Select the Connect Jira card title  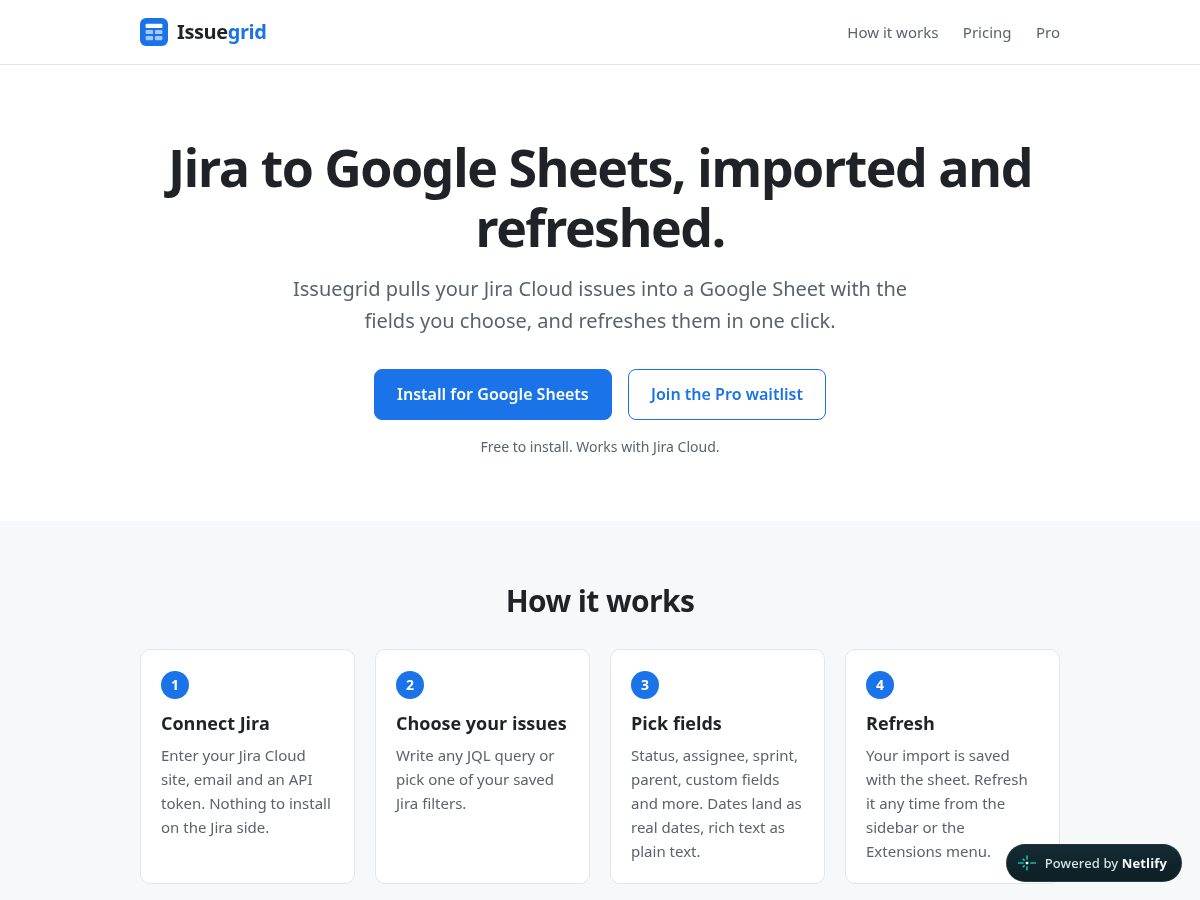coord(215,723)
